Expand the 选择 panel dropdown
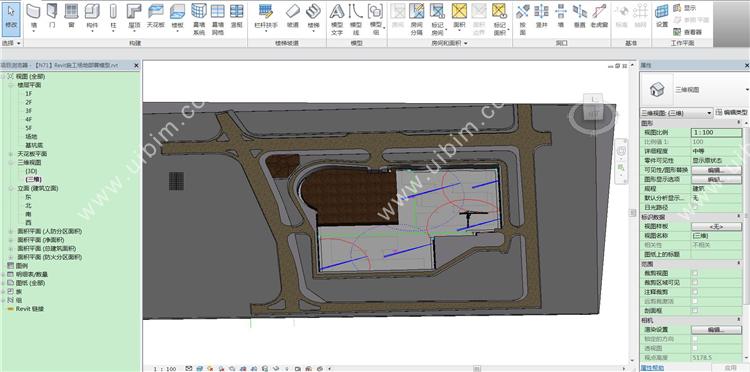This screenshot has height=372, width=750. pos(11,43)
